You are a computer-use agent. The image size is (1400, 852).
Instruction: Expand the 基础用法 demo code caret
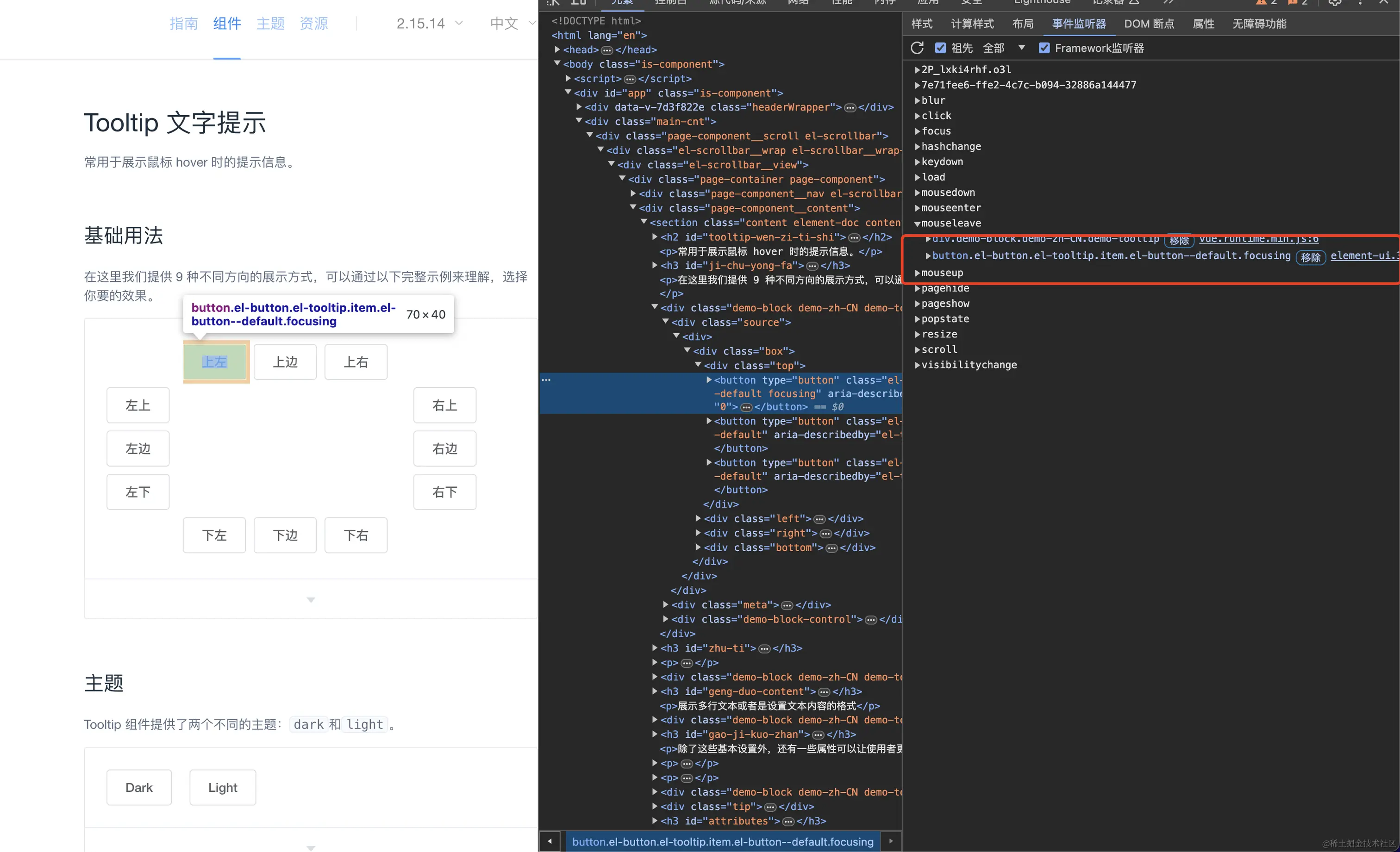pos(311,600)
